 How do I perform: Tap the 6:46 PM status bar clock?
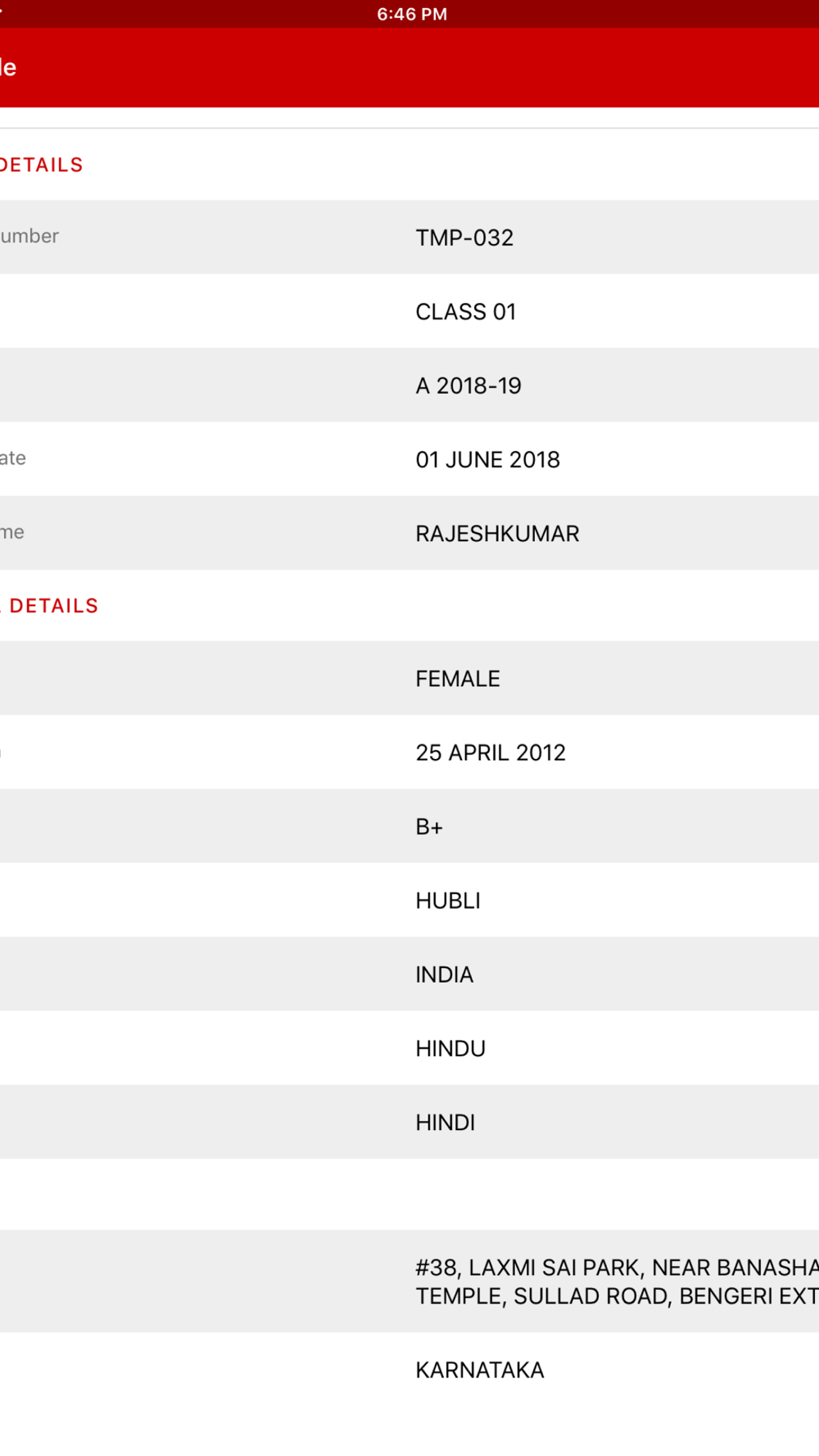tap(412, 14)
